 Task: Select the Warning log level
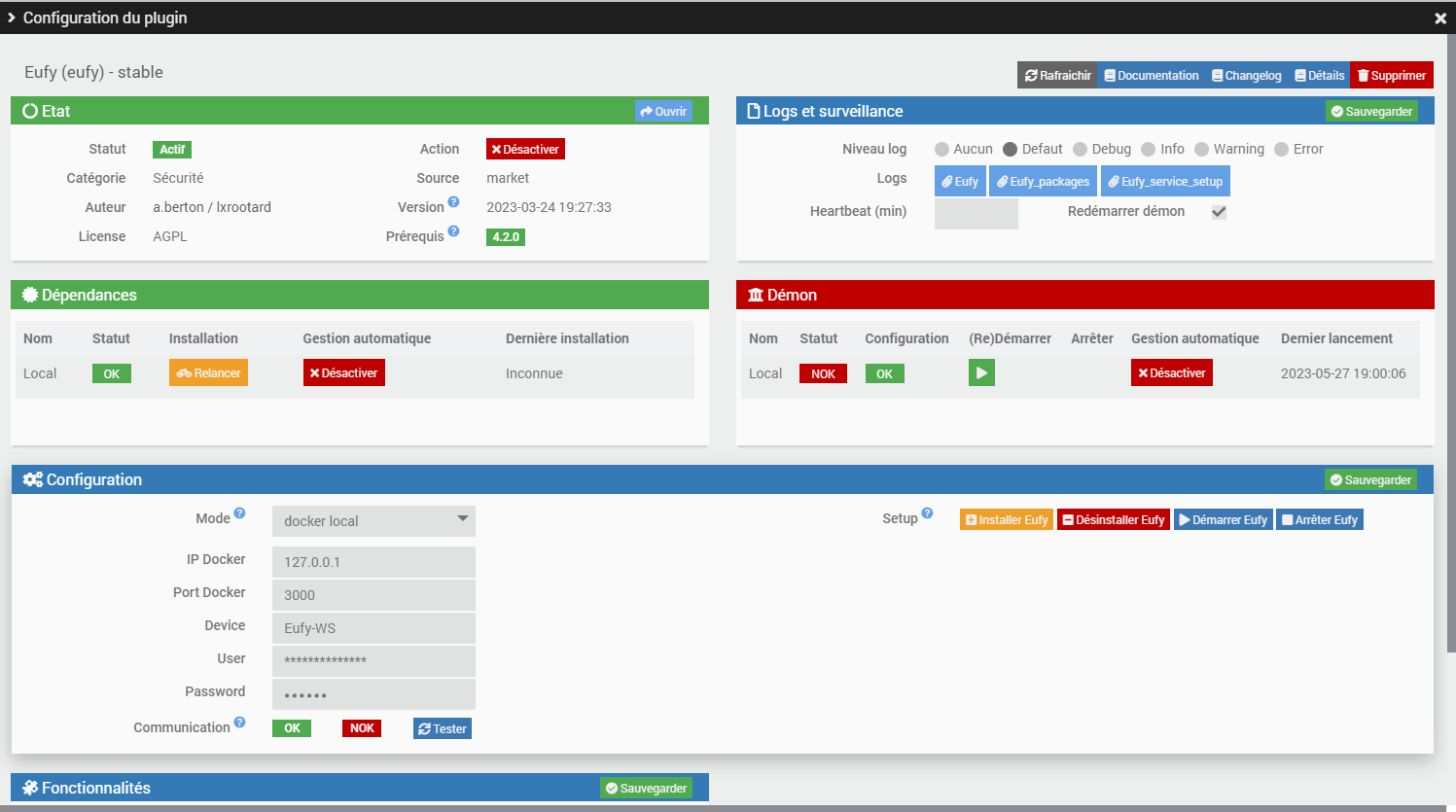coord(1201,149)
